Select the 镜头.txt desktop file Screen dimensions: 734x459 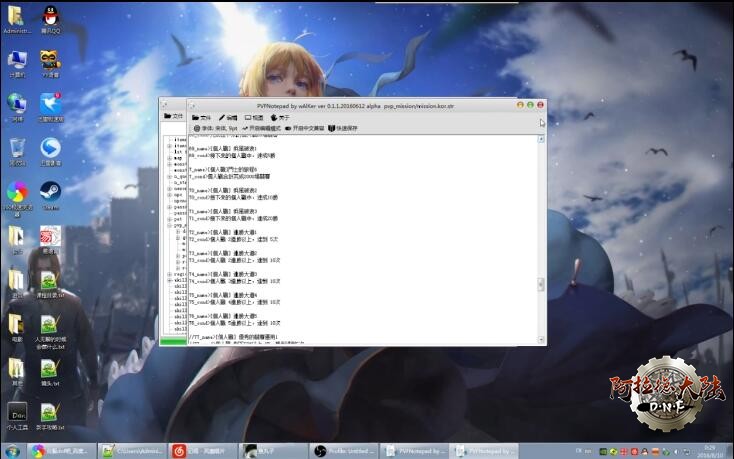pos(50,372)
